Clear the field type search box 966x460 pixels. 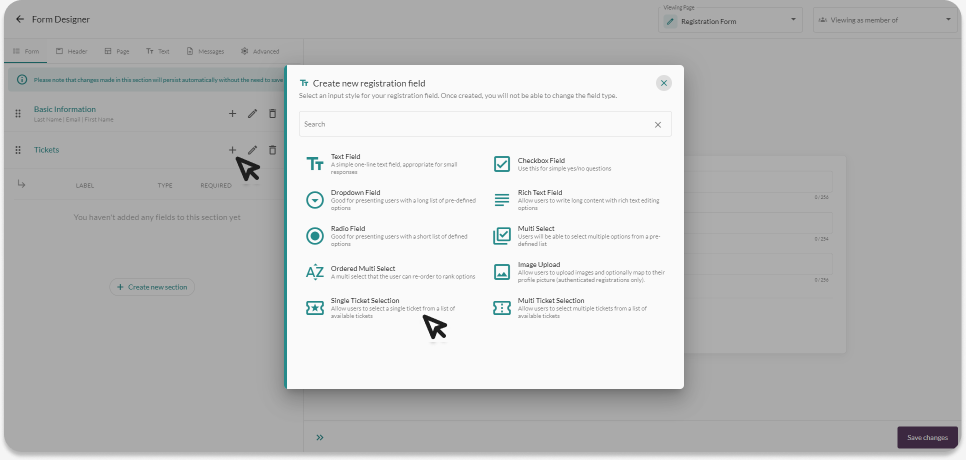[658, 125]
